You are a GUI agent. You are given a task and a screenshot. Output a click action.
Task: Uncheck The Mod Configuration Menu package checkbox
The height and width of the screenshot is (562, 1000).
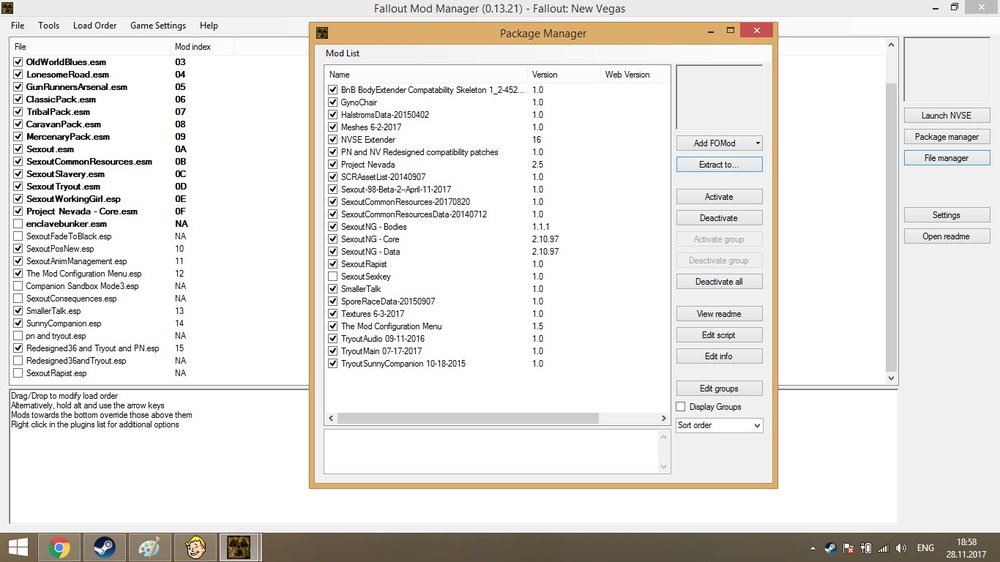(x=333, y=326)
